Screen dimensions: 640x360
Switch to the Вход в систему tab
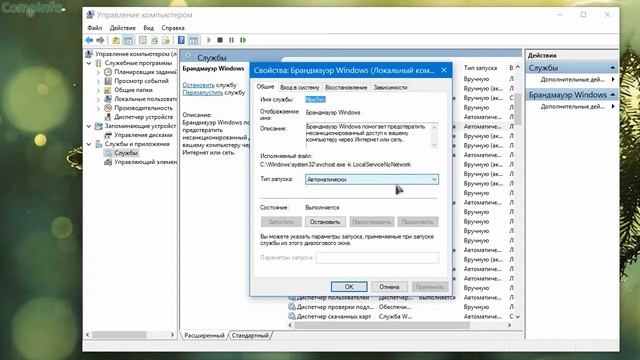coord(300,87)
